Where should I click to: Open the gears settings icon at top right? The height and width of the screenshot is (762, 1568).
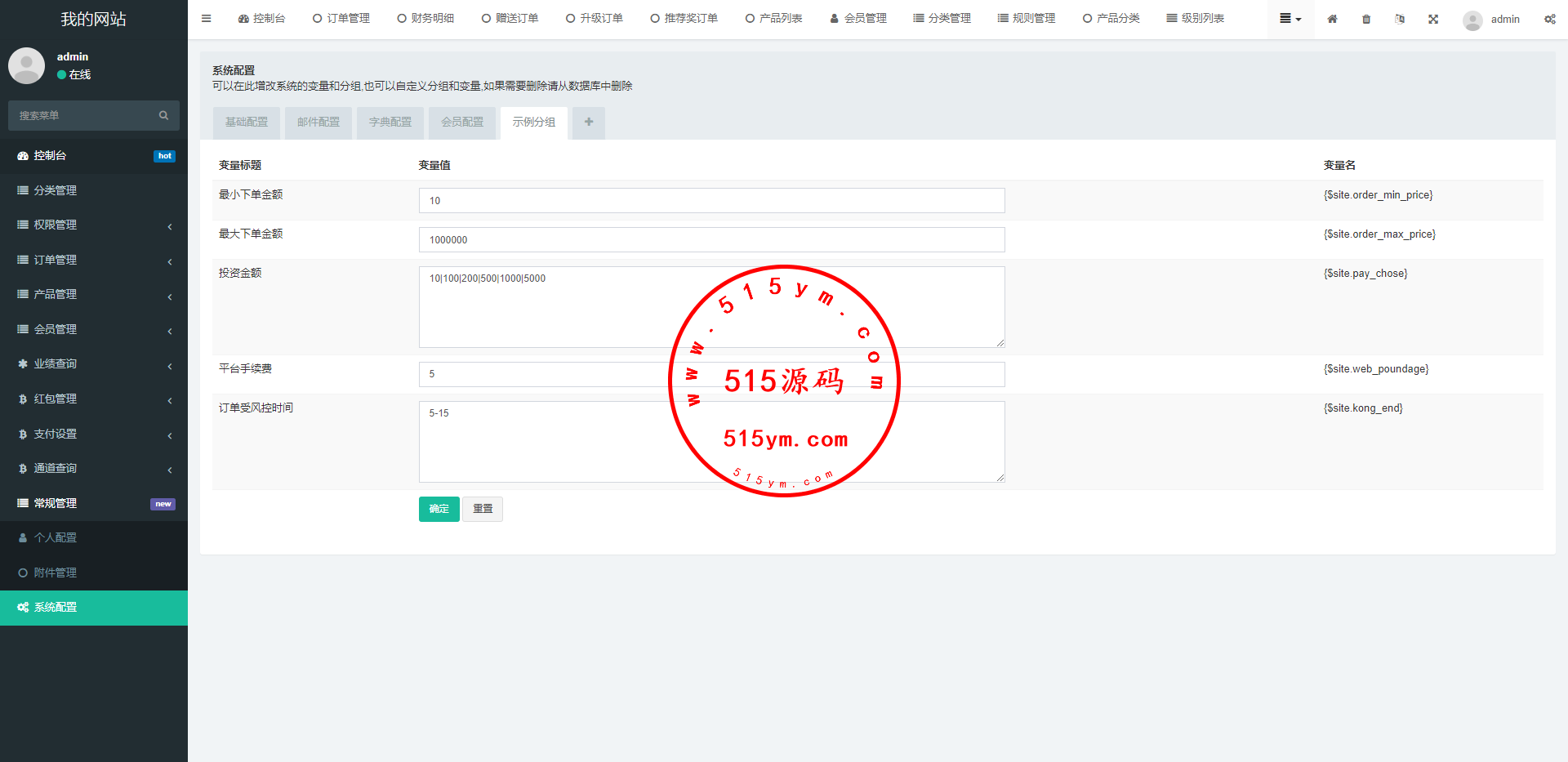coord(1549,19)
